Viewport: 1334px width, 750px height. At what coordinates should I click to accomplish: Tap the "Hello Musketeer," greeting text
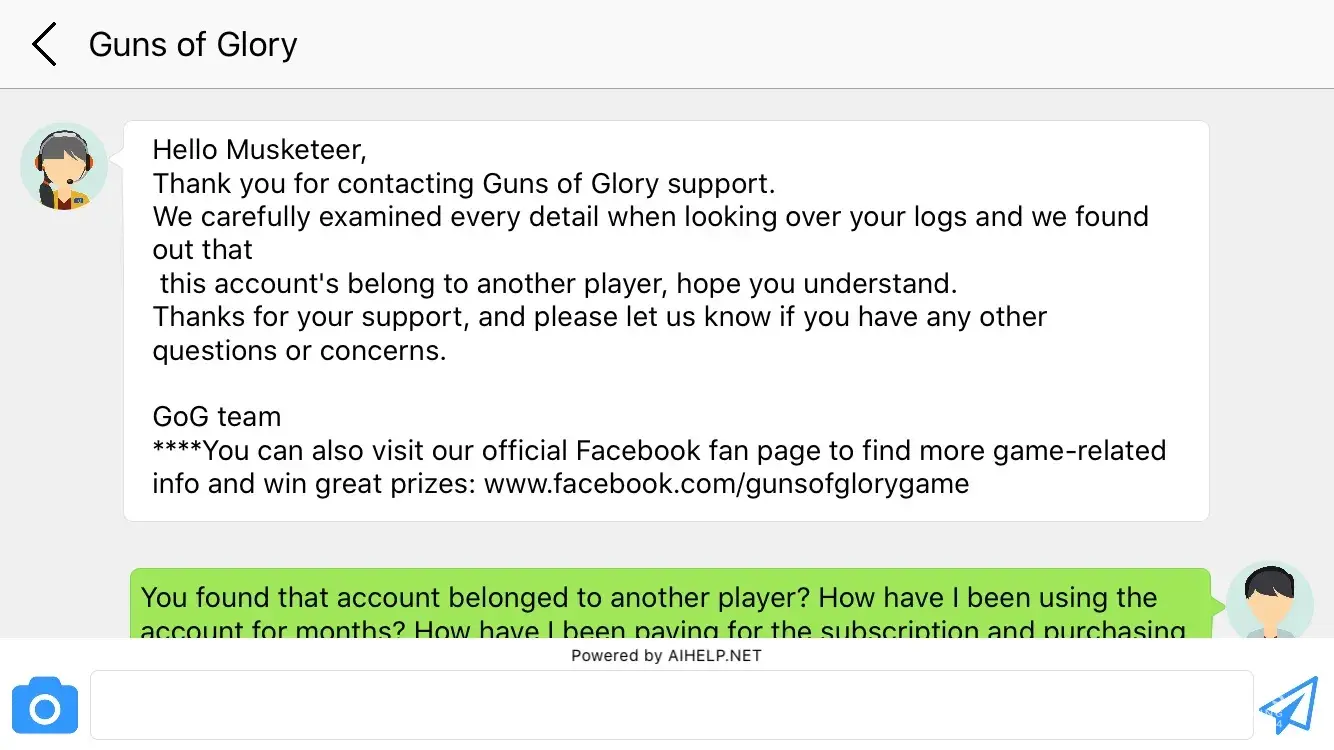click(x=260, y=150)
